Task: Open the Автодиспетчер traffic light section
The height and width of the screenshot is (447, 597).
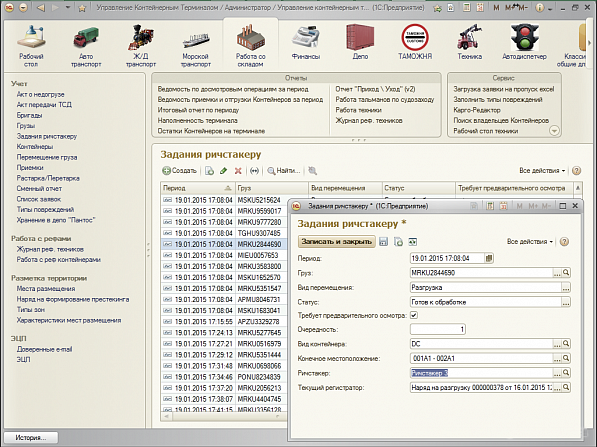Action: tap(524, 42)
